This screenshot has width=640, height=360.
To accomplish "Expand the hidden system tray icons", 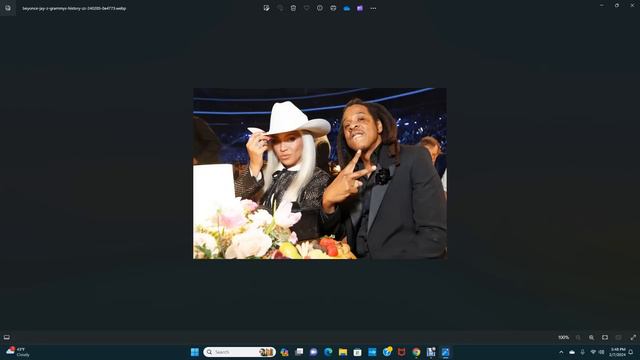I will point(561,352).
